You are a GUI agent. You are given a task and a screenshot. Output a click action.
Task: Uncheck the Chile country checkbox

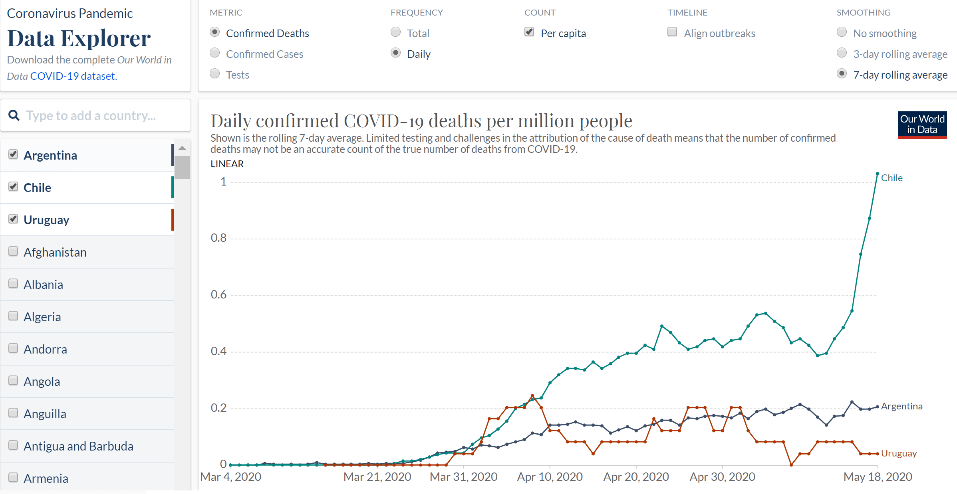pos(13,187)
